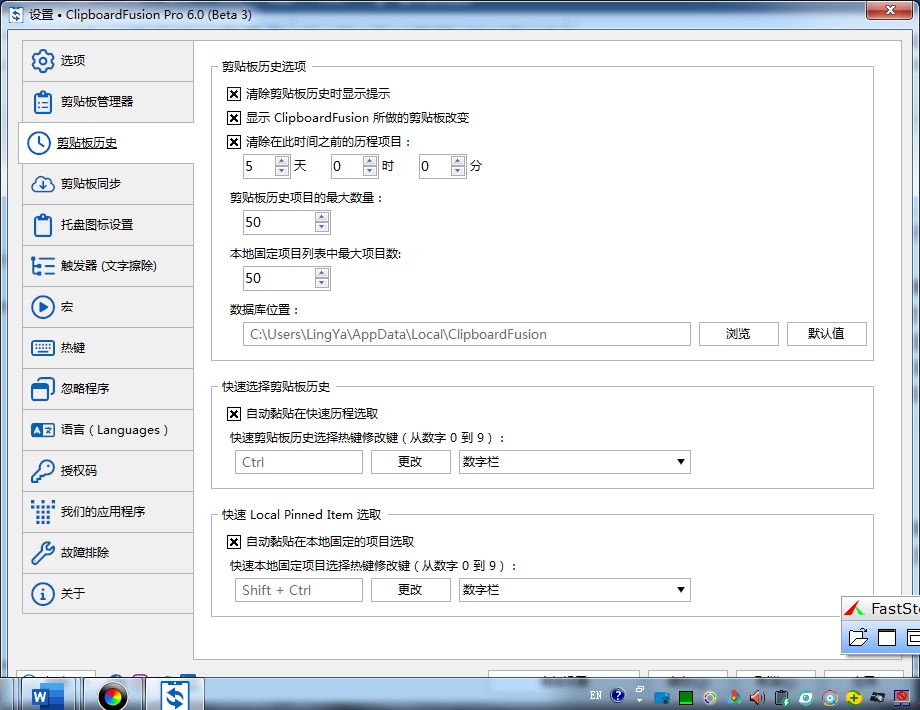This screenshot has height=710, width=920.
Task: Select the 剪贴板历史 clock icon
Action: point(39,143)
